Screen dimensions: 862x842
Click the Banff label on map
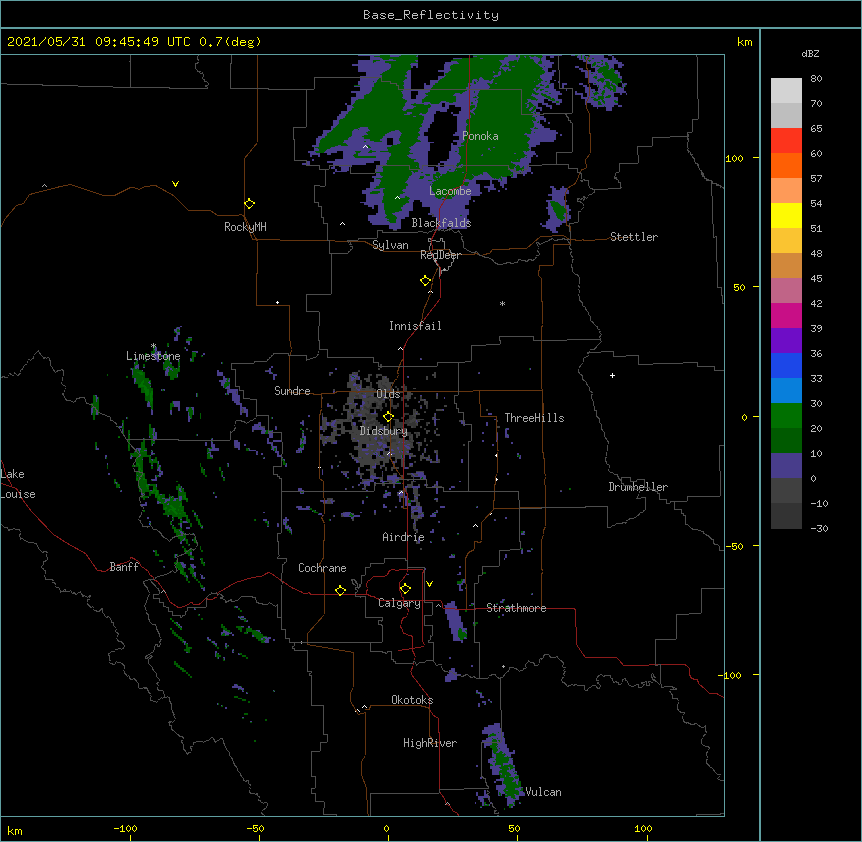point(124,567)
